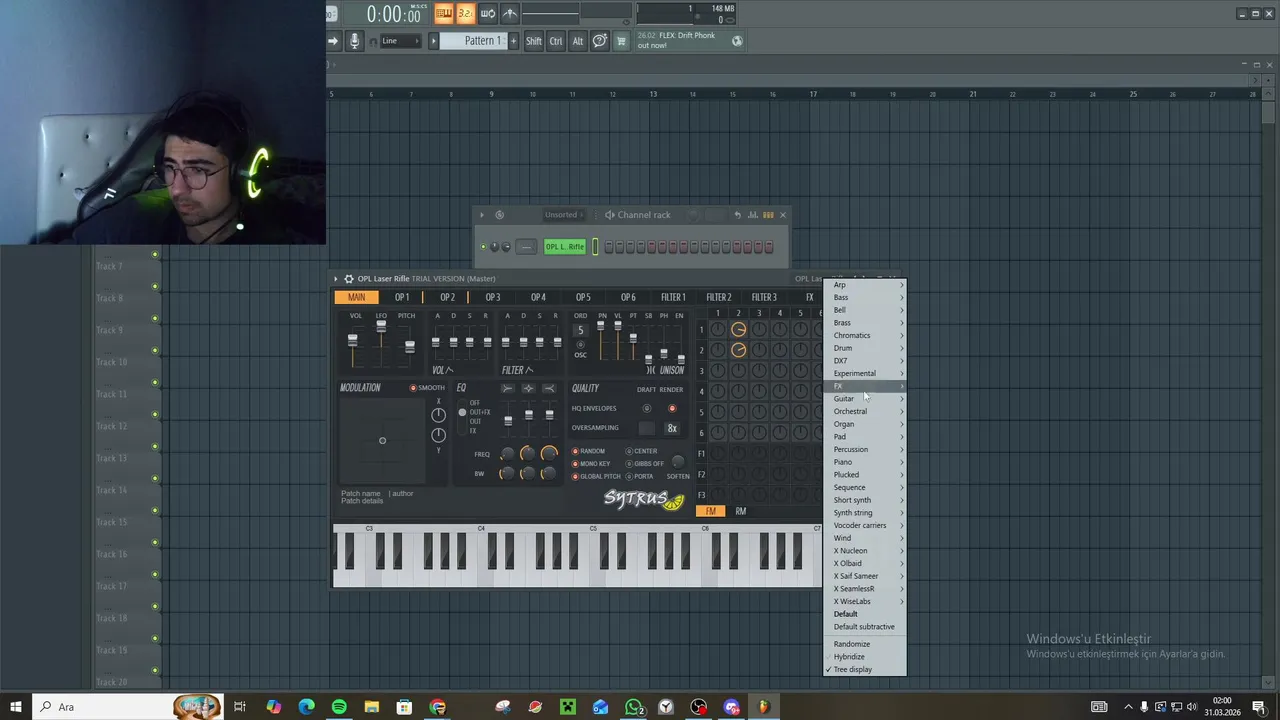The width and height of the screenshot is (1280, 720).
Task: Select the EQ high shelf band icon
Action: click(549, 388)
